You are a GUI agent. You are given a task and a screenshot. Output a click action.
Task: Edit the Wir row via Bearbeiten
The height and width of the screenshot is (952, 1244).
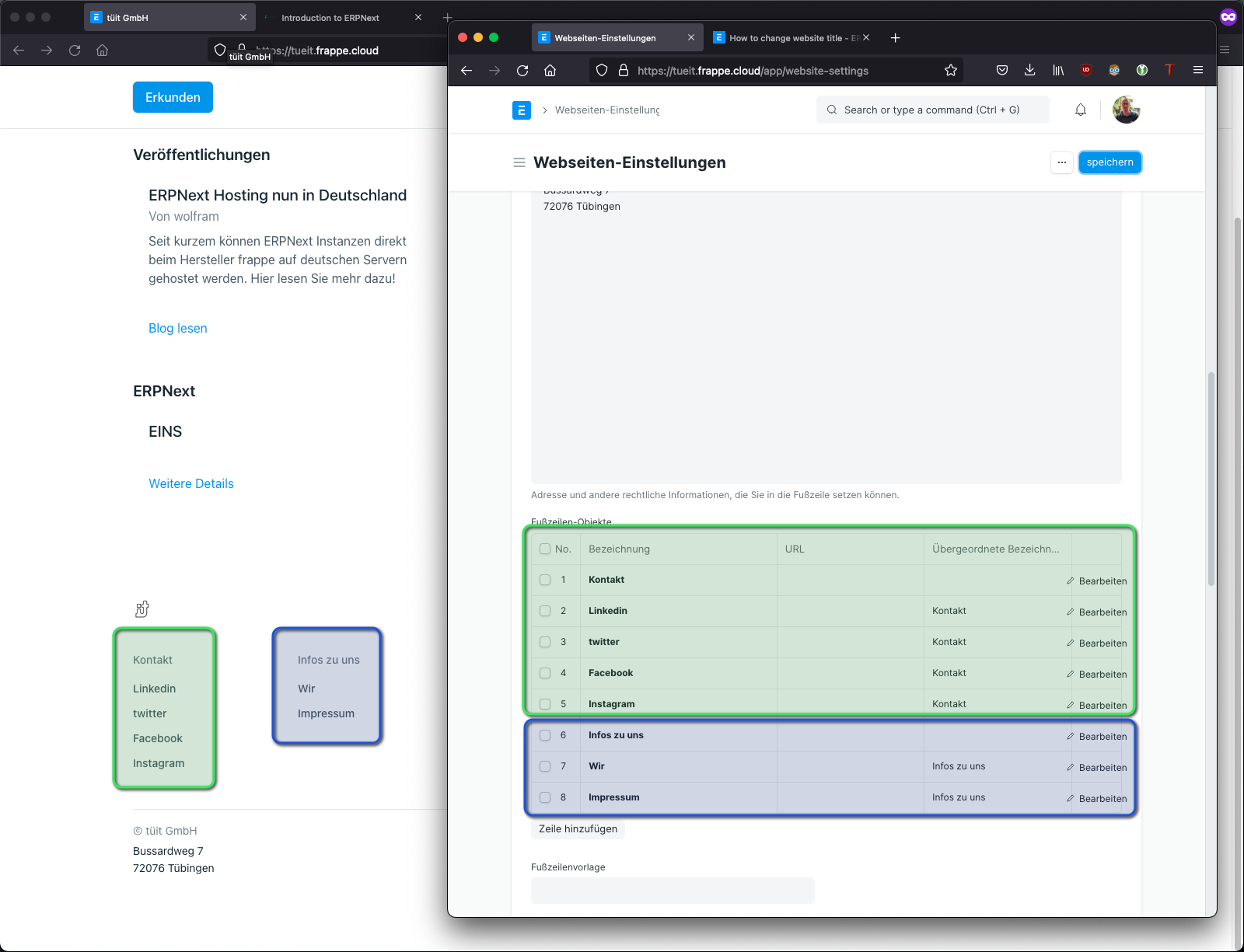1096,768
